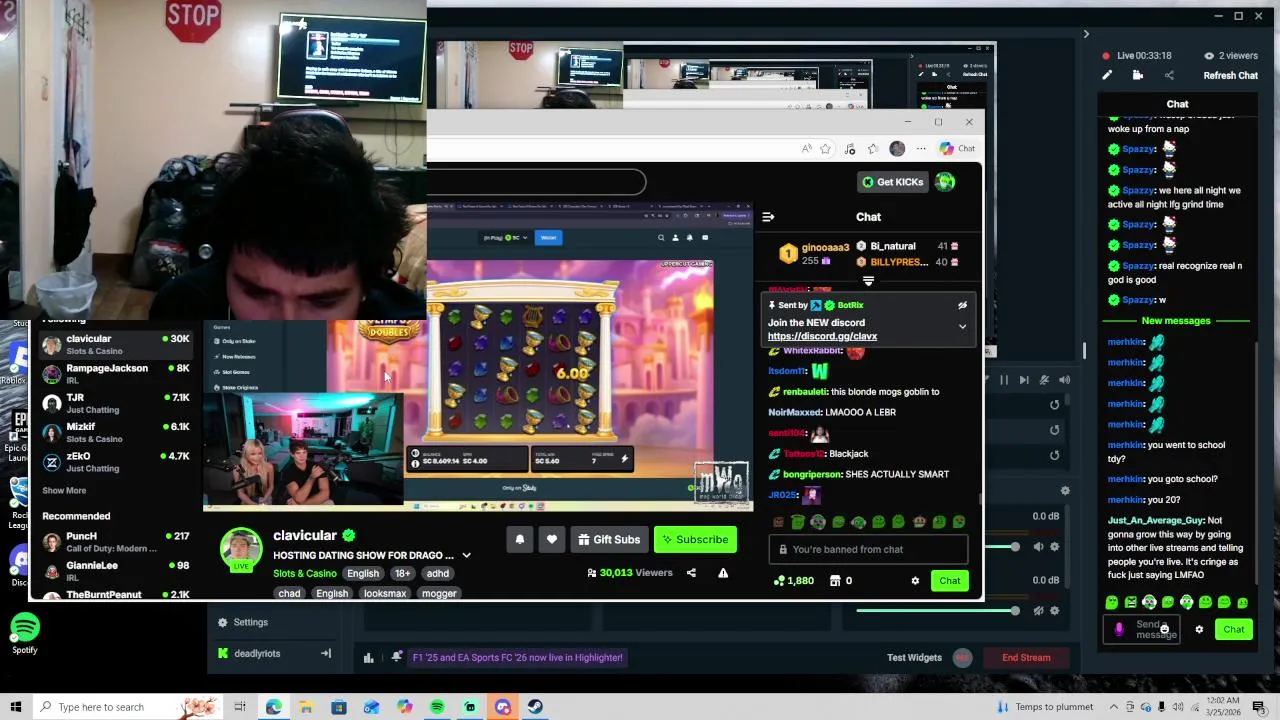Click the mogger tag
The width and height of the screenshot is (1280, 720).
tap(439, 594)
